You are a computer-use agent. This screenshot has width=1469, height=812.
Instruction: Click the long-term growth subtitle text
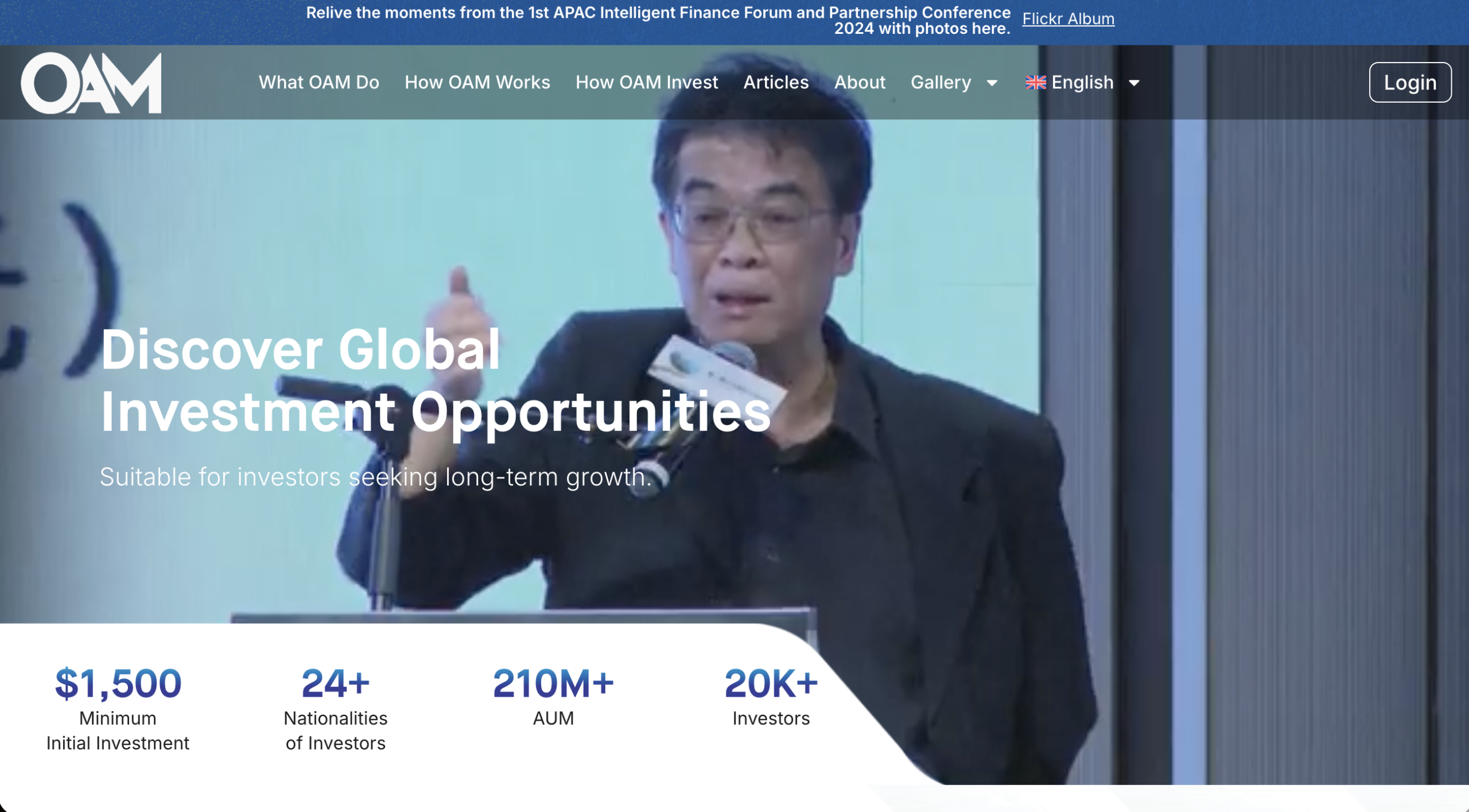click(375, 477)
